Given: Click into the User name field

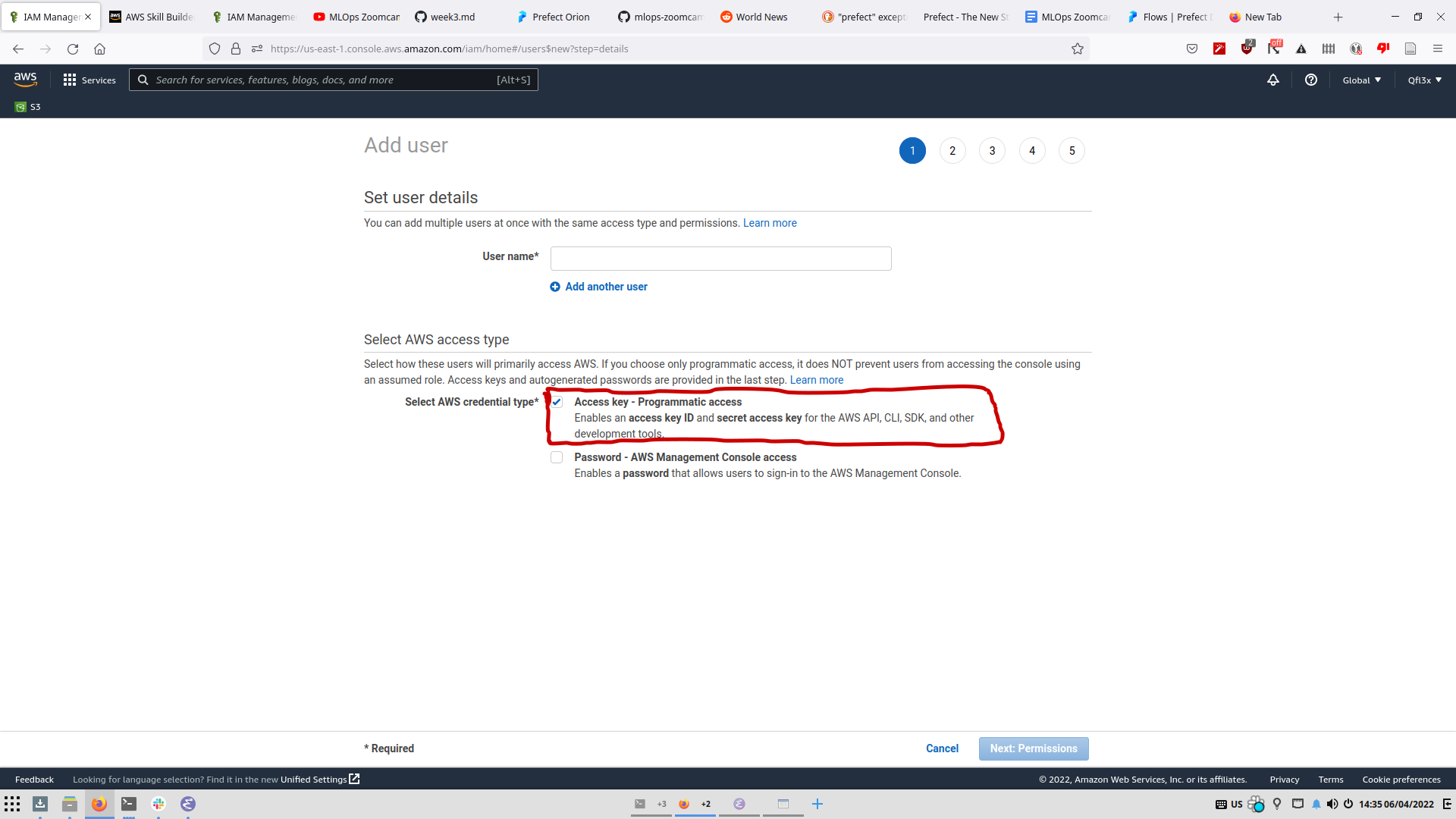Looking at the screenshot, I should tap(720, 259).
